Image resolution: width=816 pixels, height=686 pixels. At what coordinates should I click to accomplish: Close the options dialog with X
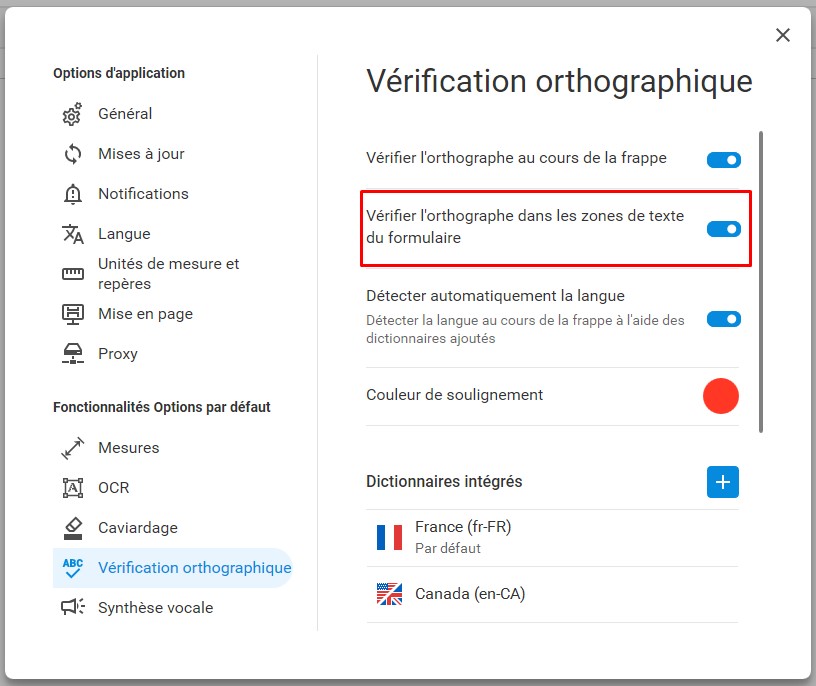tap(783, 35)
